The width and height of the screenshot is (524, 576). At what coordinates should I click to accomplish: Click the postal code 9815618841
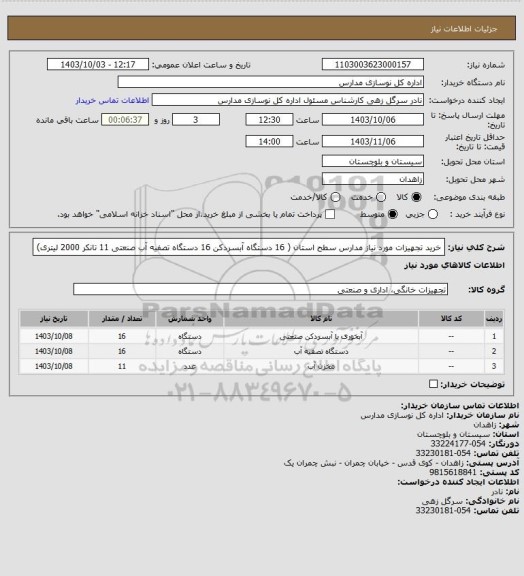(453, 472)
